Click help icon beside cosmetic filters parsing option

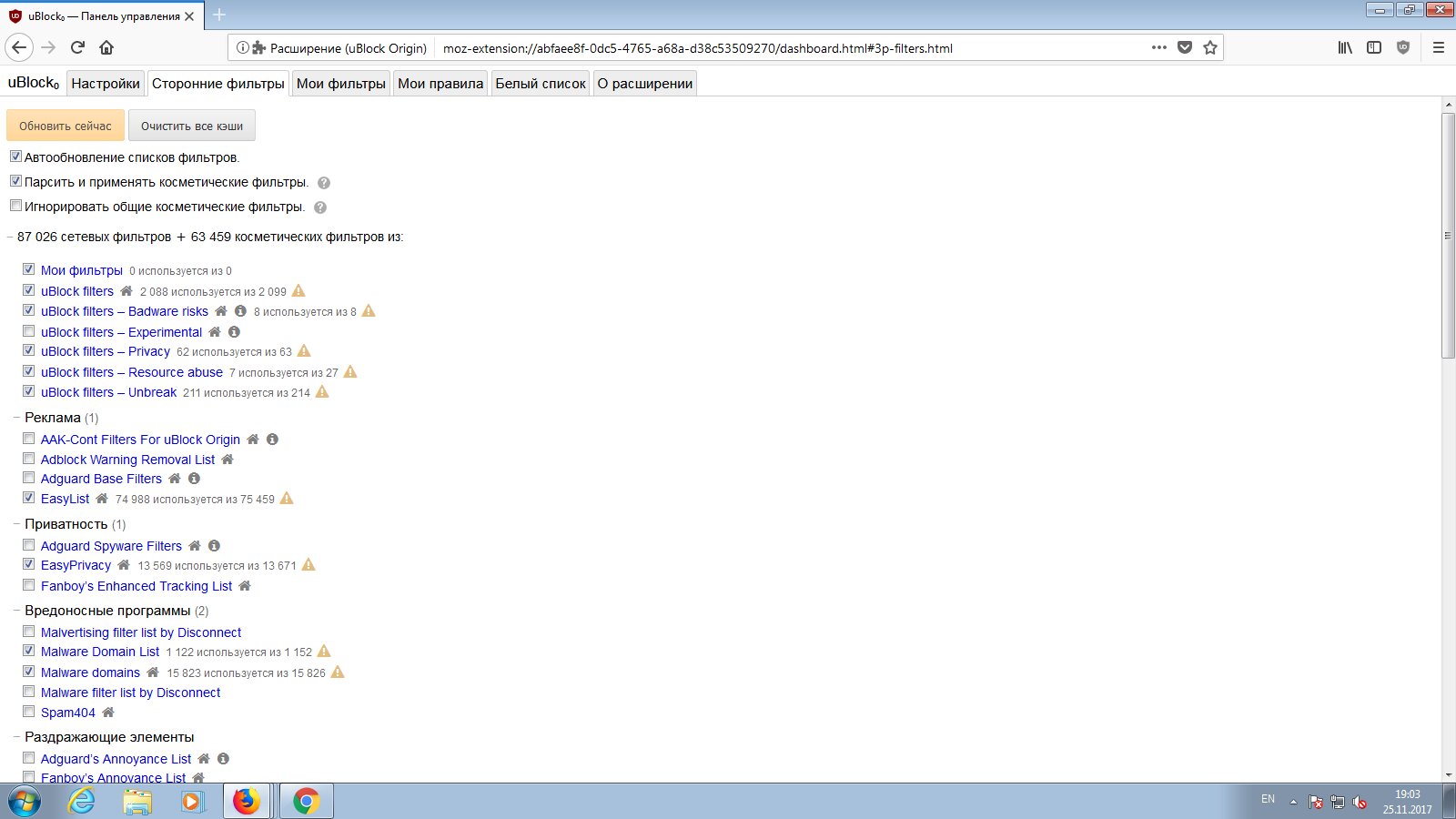324,183
